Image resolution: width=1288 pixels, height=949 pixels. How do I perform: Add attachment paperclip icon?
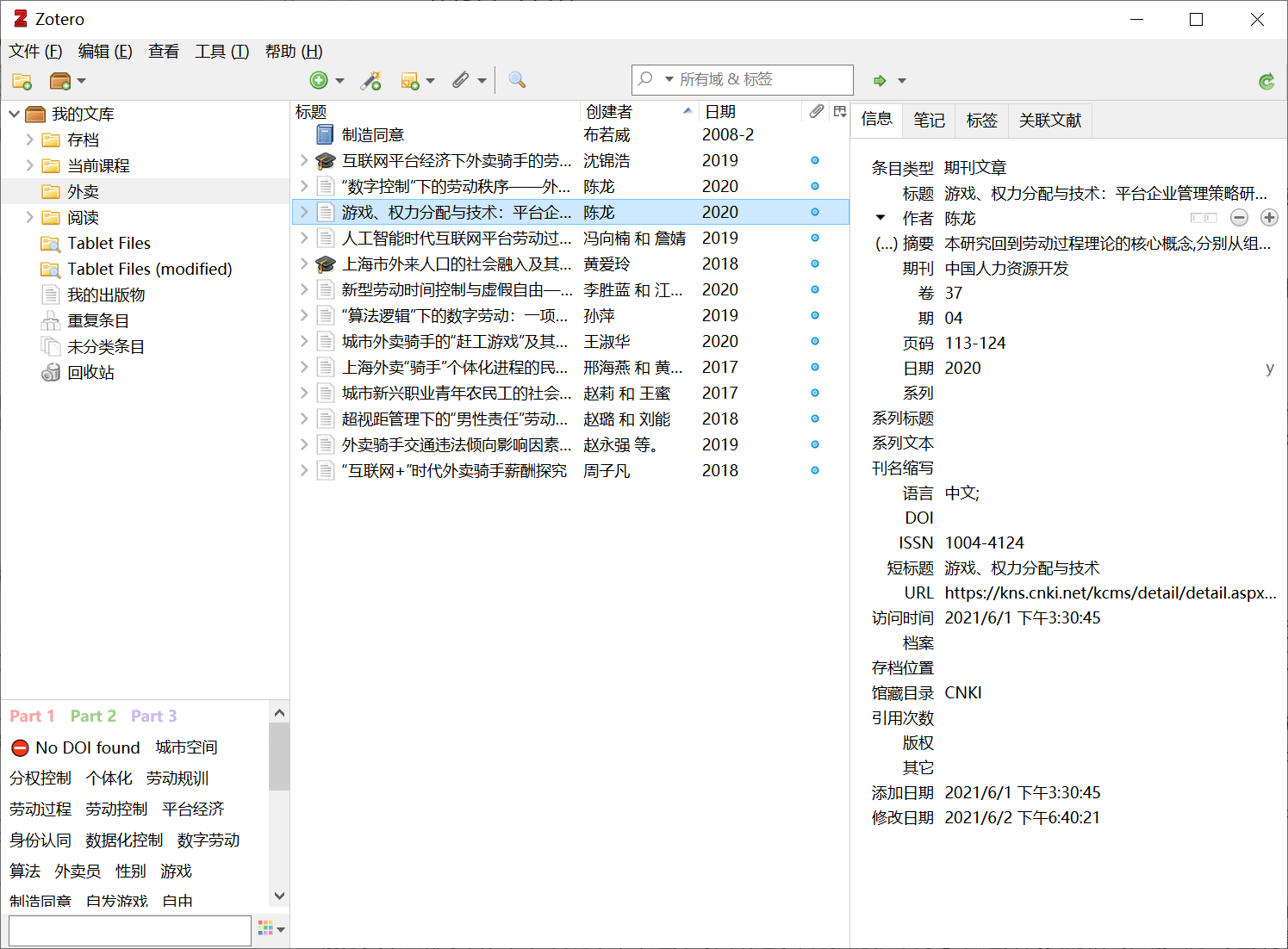461,80
